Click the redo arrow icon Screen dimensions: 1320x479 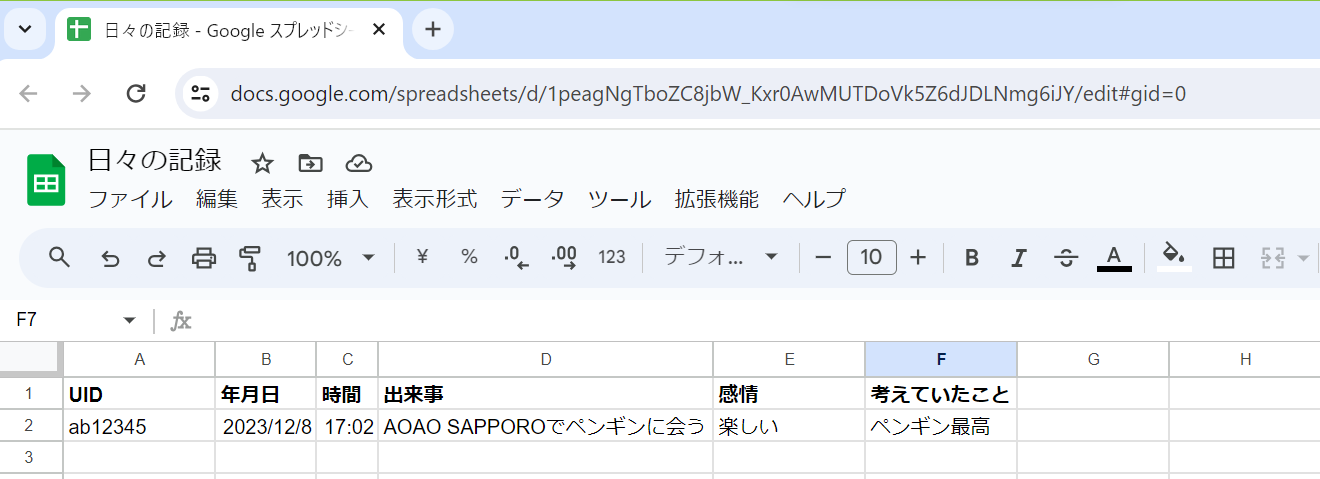tap(157, 258)
